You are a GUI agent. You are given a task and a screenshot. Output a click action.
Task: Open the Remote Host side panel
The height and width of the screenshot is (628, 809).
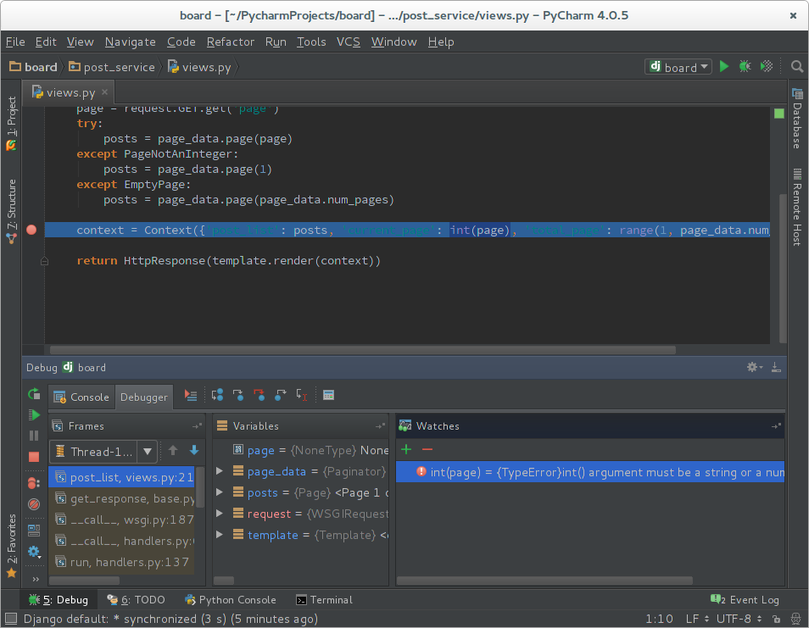point(798,206)
